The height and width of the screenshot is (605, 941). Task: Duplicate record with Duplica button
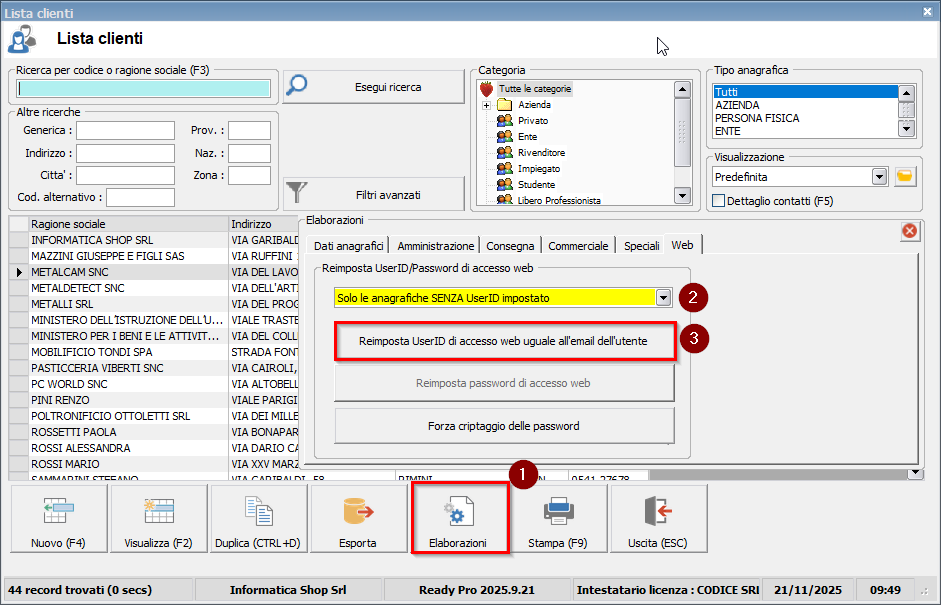point(258,519)
